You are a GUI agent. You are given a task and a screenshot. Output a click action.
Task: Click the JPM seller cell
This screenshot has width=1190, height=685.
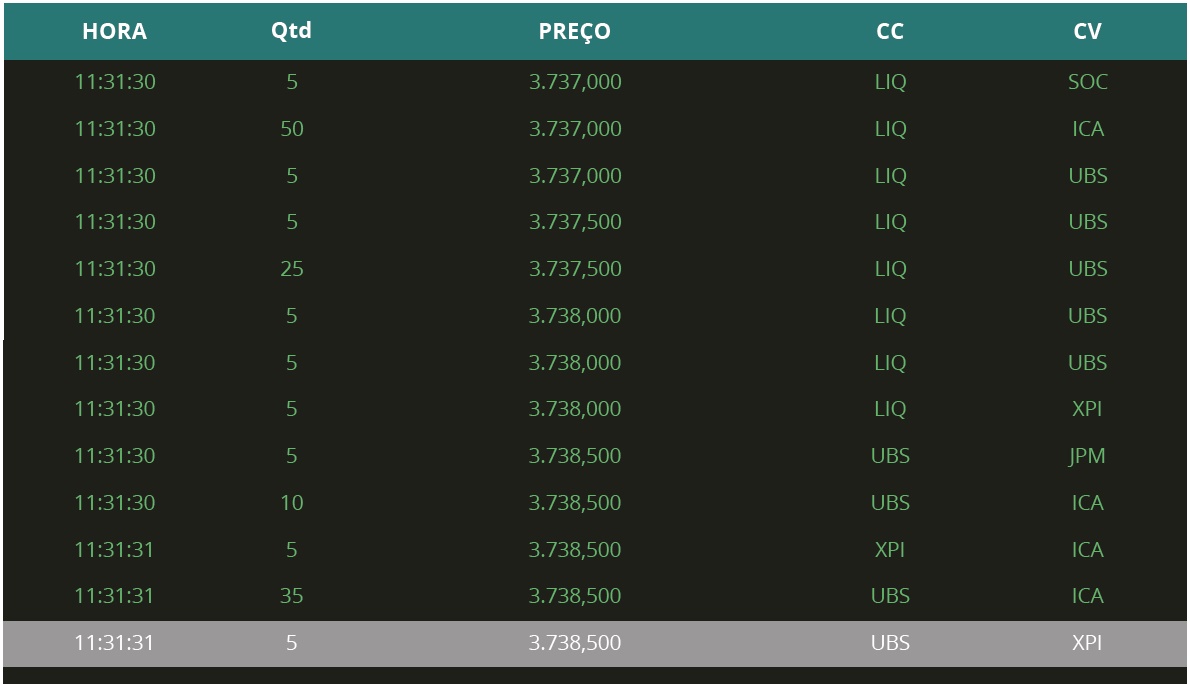[x=1088, y=456]
